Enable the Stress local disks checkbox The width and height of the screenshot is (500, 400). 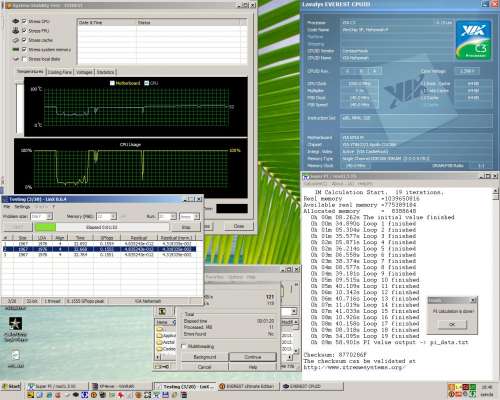pyautogui.click(x=24, y=59)
